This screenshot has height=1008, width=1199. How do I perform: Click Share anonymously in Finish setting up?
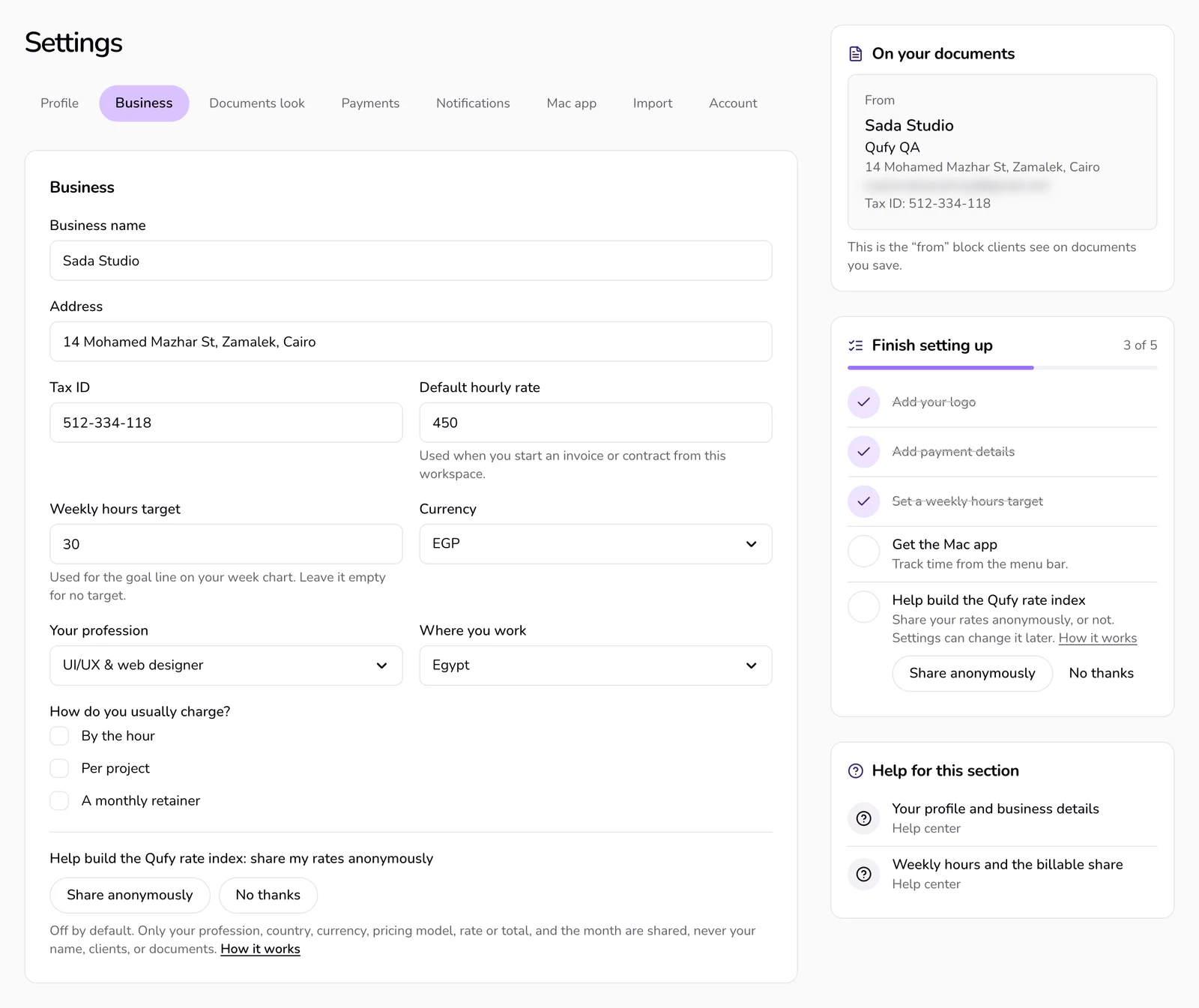pyautogui.click(x=972, y=673)
